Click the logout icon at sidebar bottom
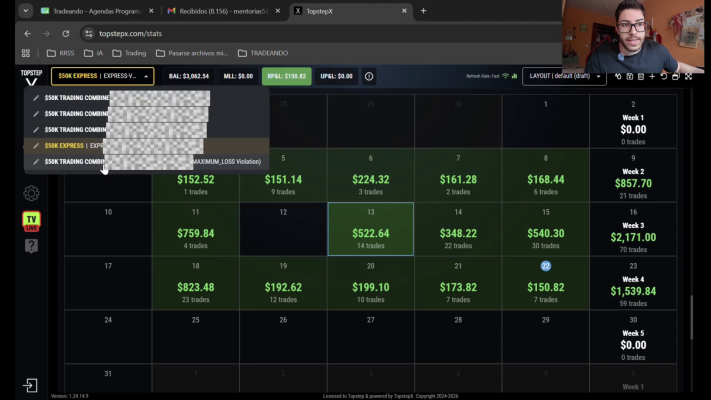This screenshot has width=711, height=400. click(x=30, y=385)
